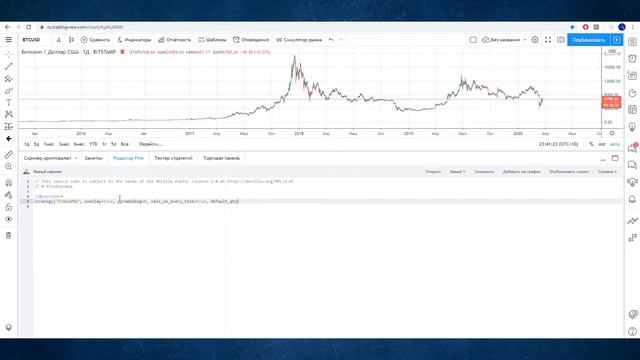Open the notifications bell icon
Viewport: 640px width, 360px height.
(632, 199)
